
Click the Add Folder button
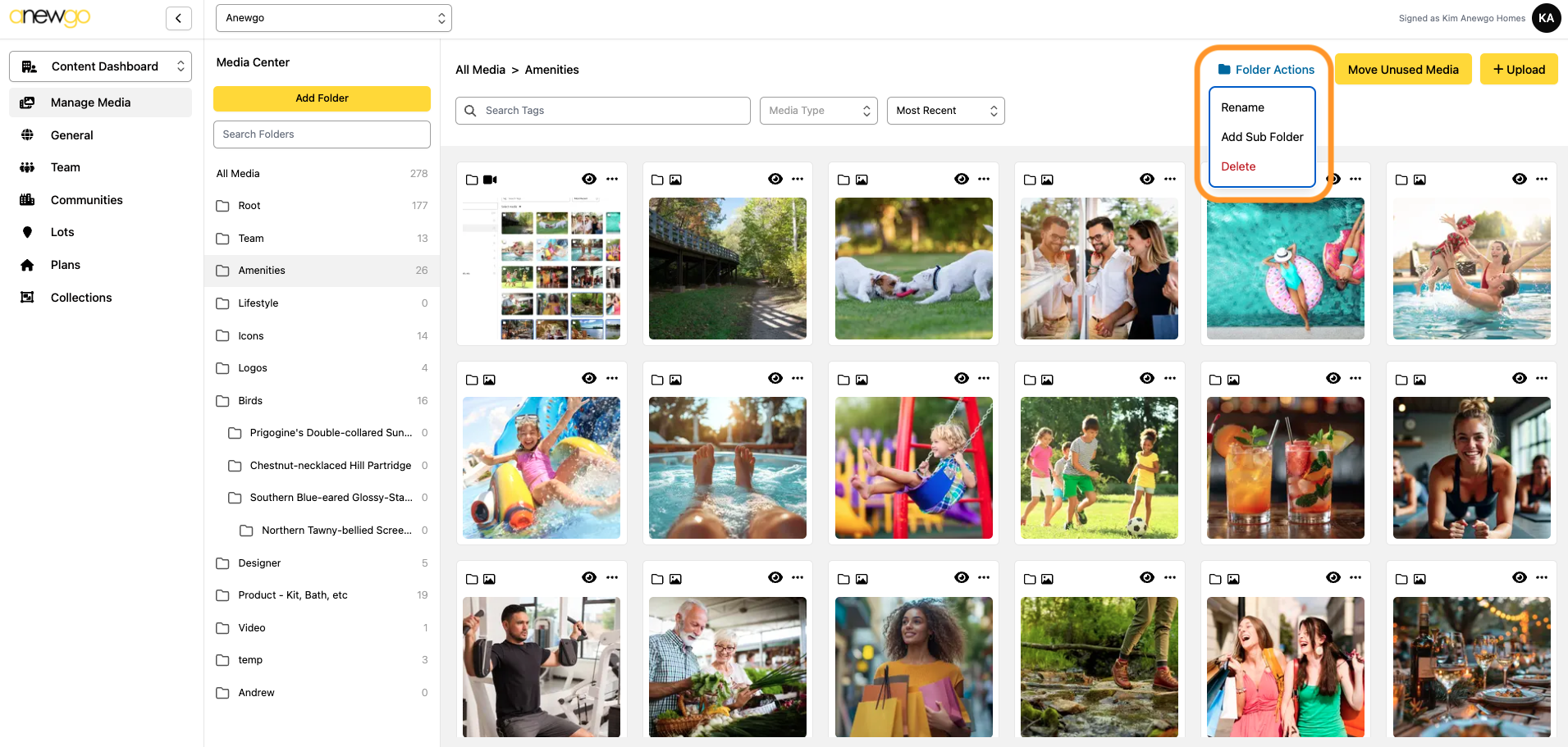click(x=322, y=98)
